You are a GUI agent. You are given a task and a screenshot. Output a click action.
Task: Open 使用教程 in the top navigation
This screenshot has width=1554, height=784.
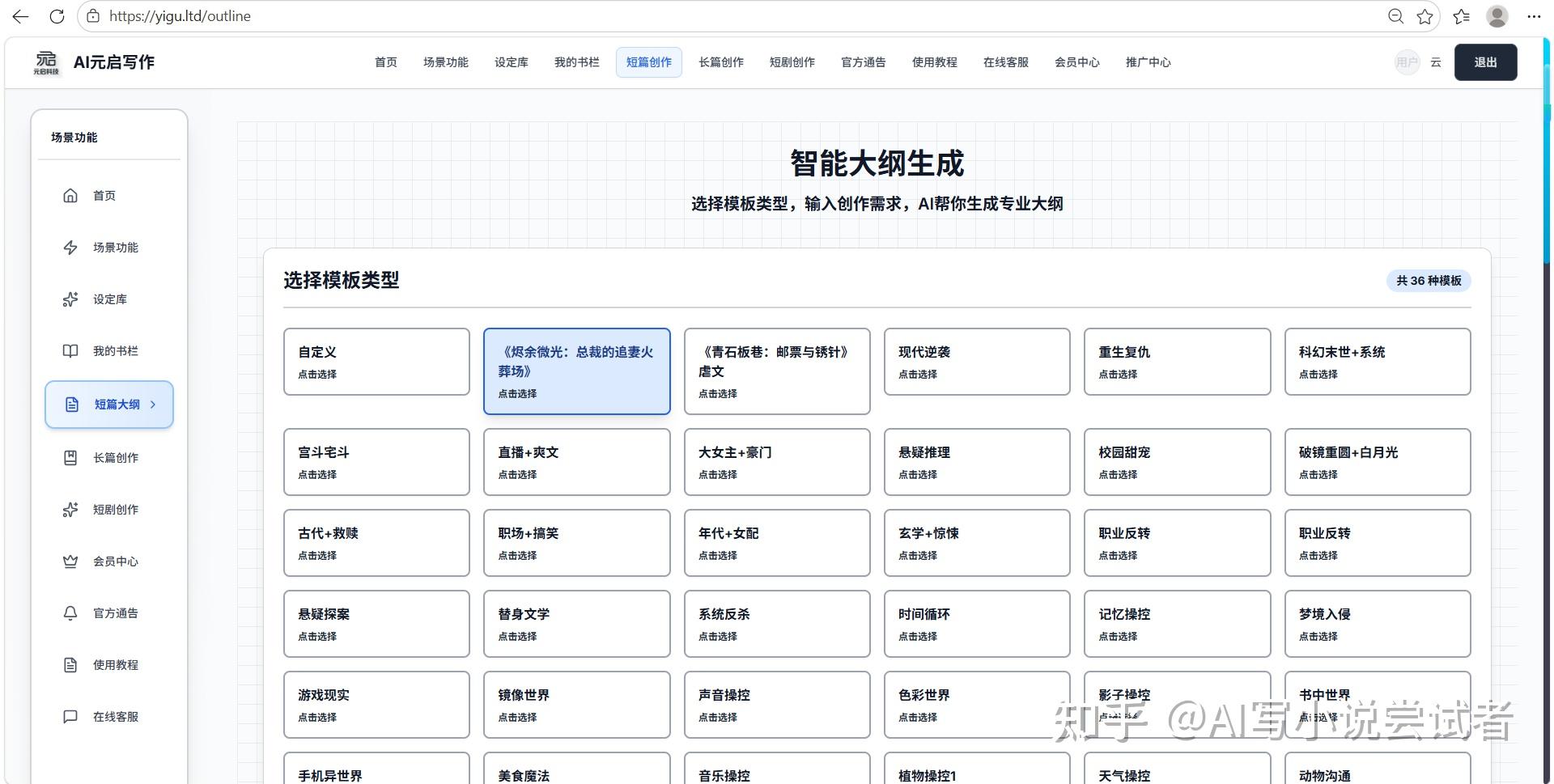pos(935,62)
